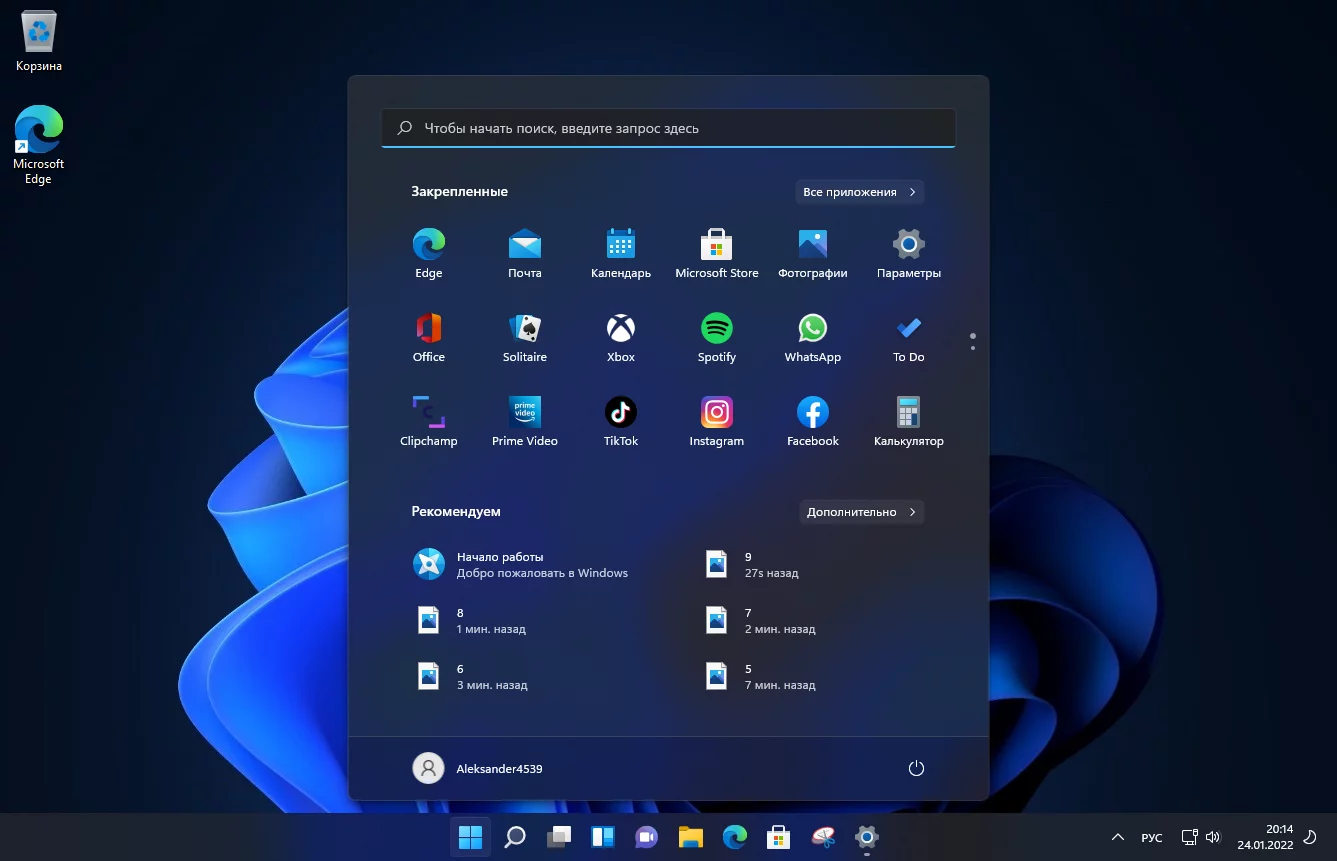Open Spotify from pinned apps
Screen dimensions: 1337x861
[x=716, y=339]
